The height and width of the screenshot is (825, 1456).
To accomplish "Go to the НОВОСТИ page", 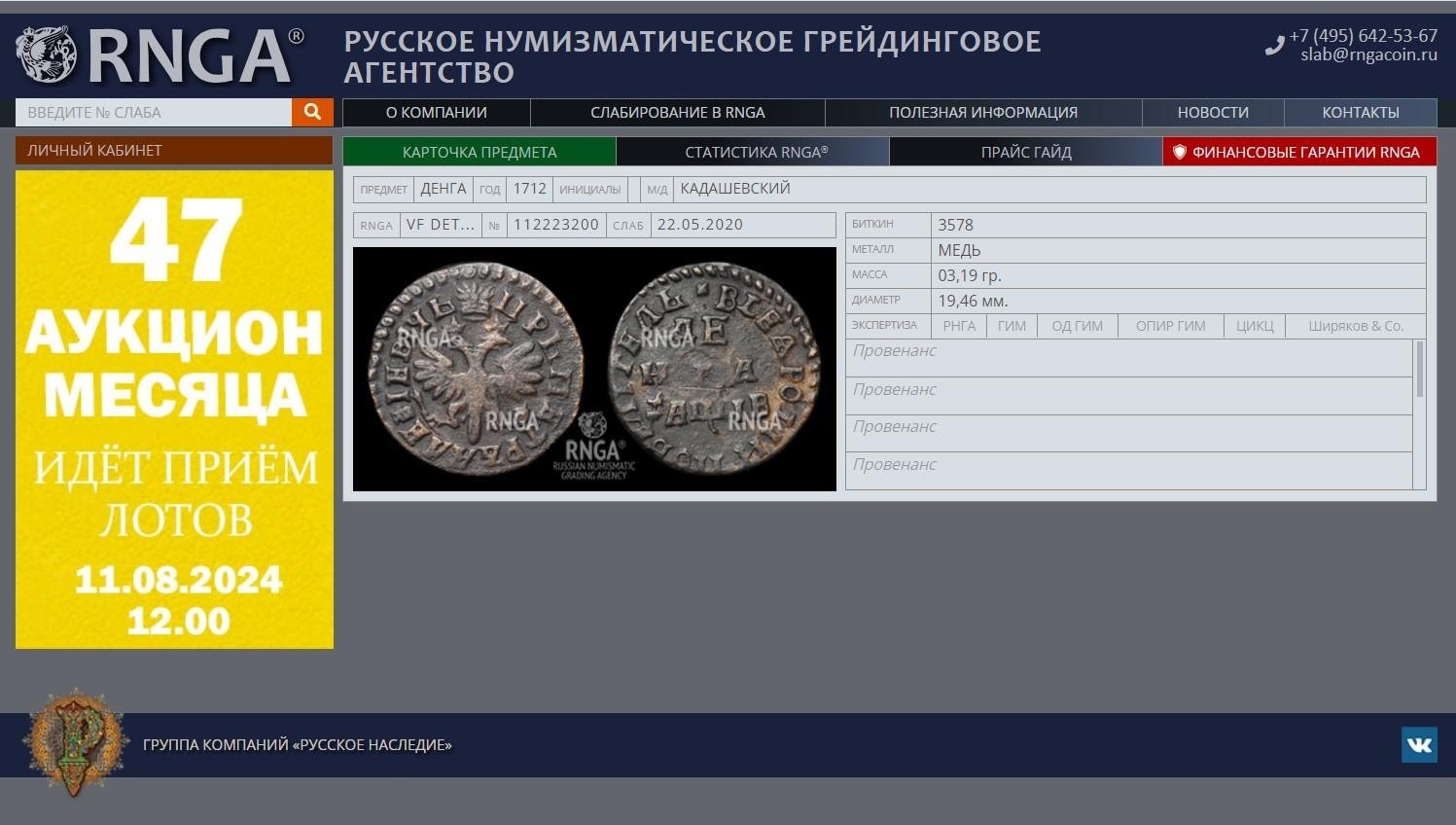I will point(1212,113).
